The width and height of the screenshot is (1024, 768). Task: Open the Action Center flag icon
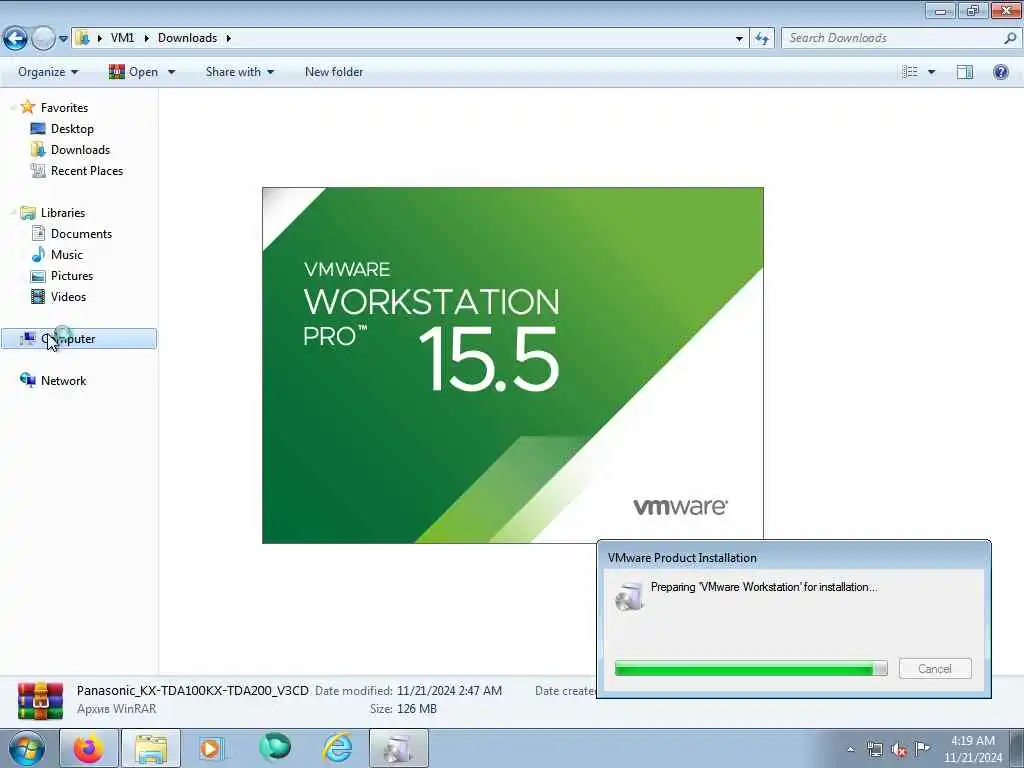coord(922,748)
